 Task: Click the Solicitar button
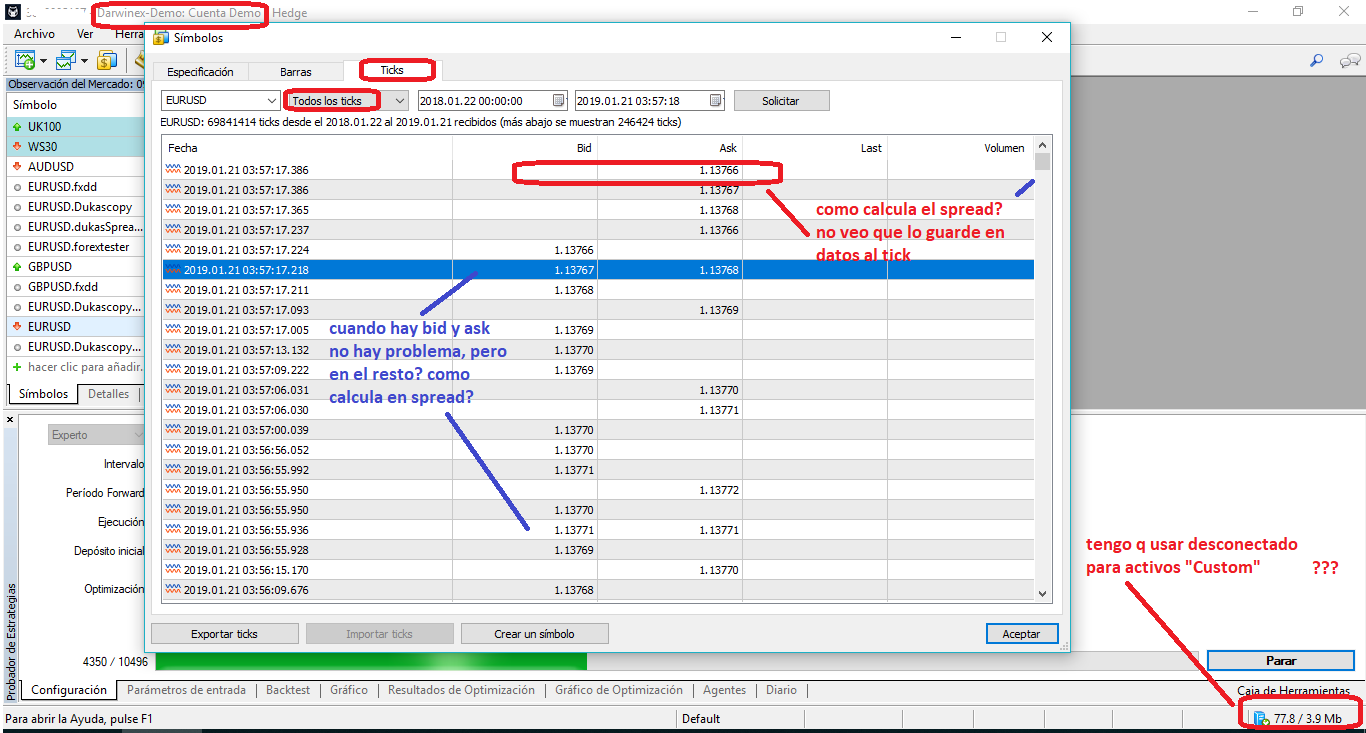click(781, 101)
